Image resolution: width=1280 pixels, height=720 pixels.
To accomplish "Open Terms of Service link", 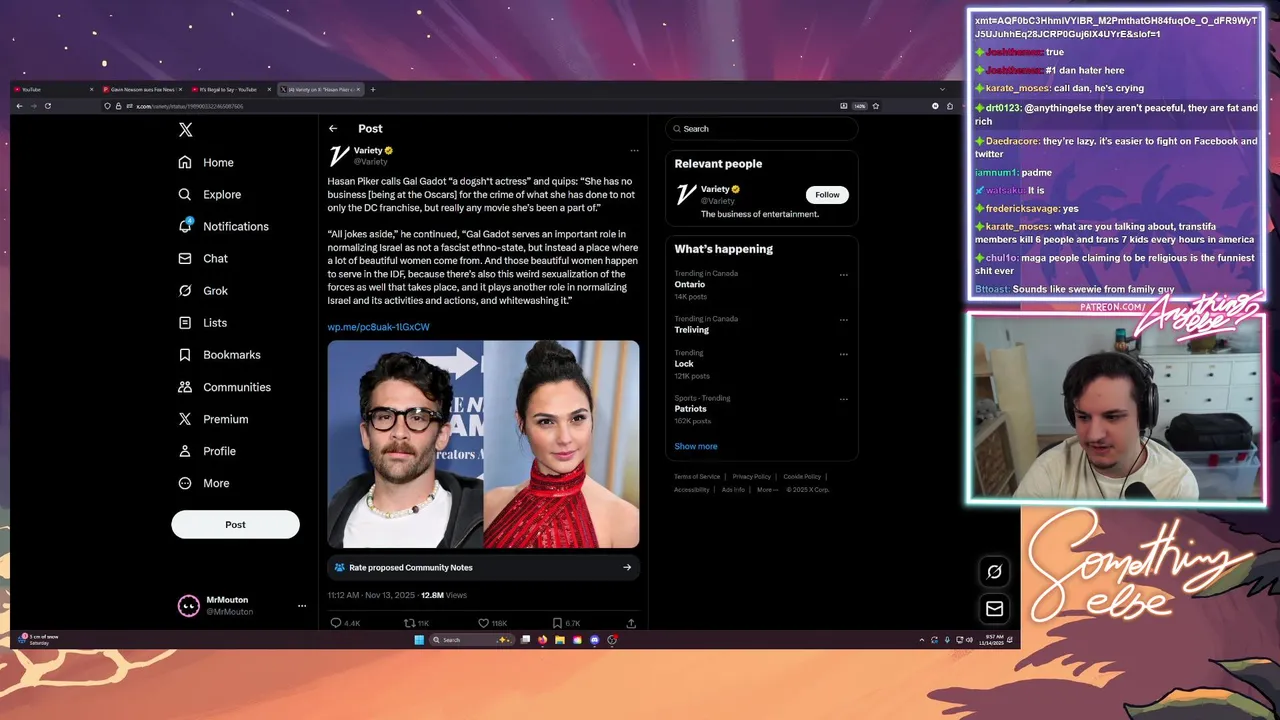I will pyautogui.click(x=697, y=477).
